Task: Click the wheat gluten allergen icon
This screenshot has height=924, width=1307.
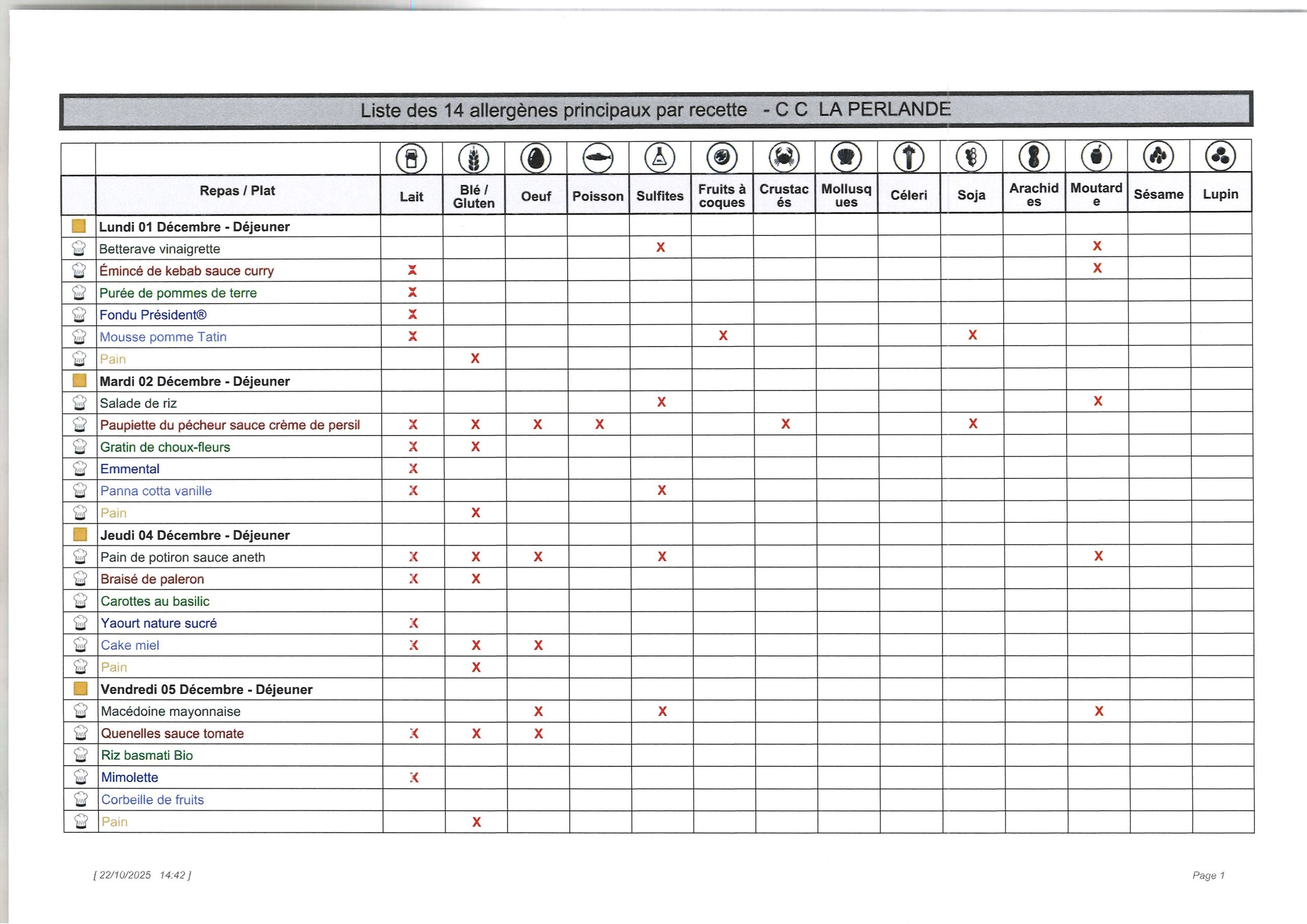Action: click(x=474, y=158)
